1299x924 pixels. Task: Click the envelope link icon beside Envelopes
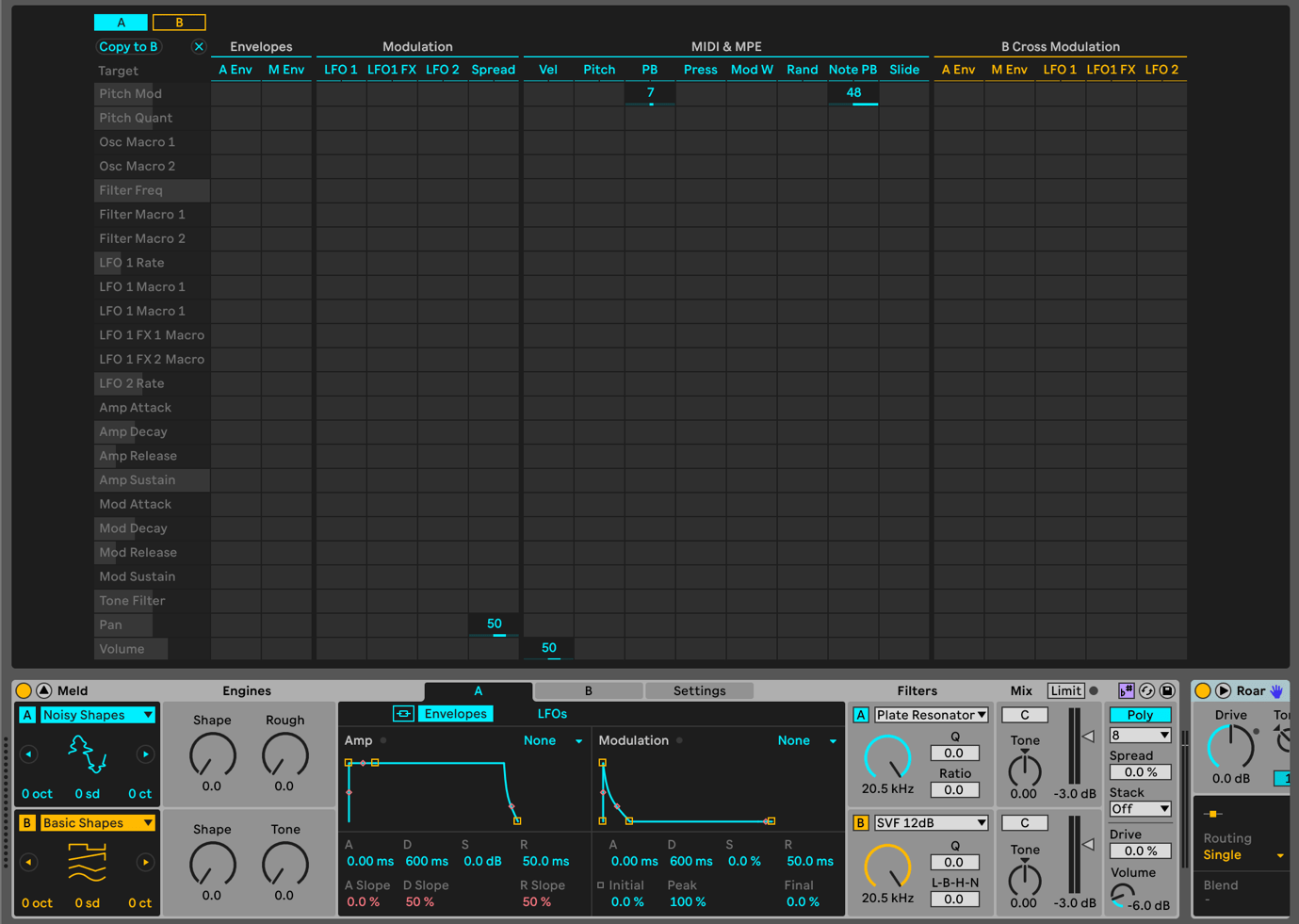pyautogui.click(x=403, y=714)
